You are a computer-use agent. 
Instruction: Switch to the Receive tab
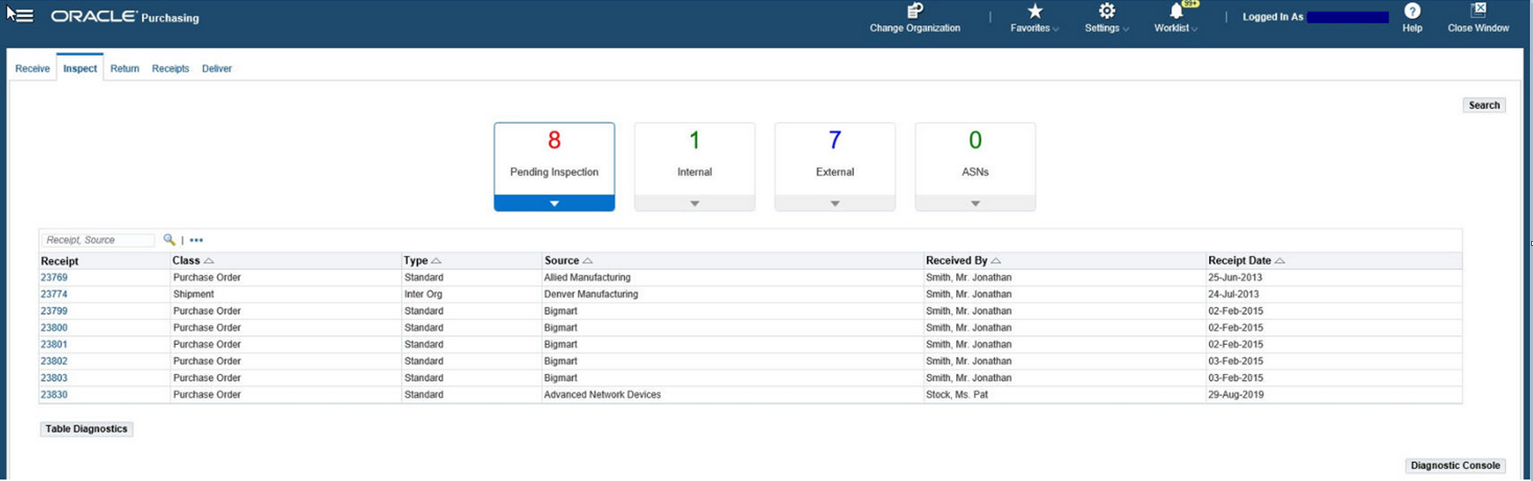(32, 69)
